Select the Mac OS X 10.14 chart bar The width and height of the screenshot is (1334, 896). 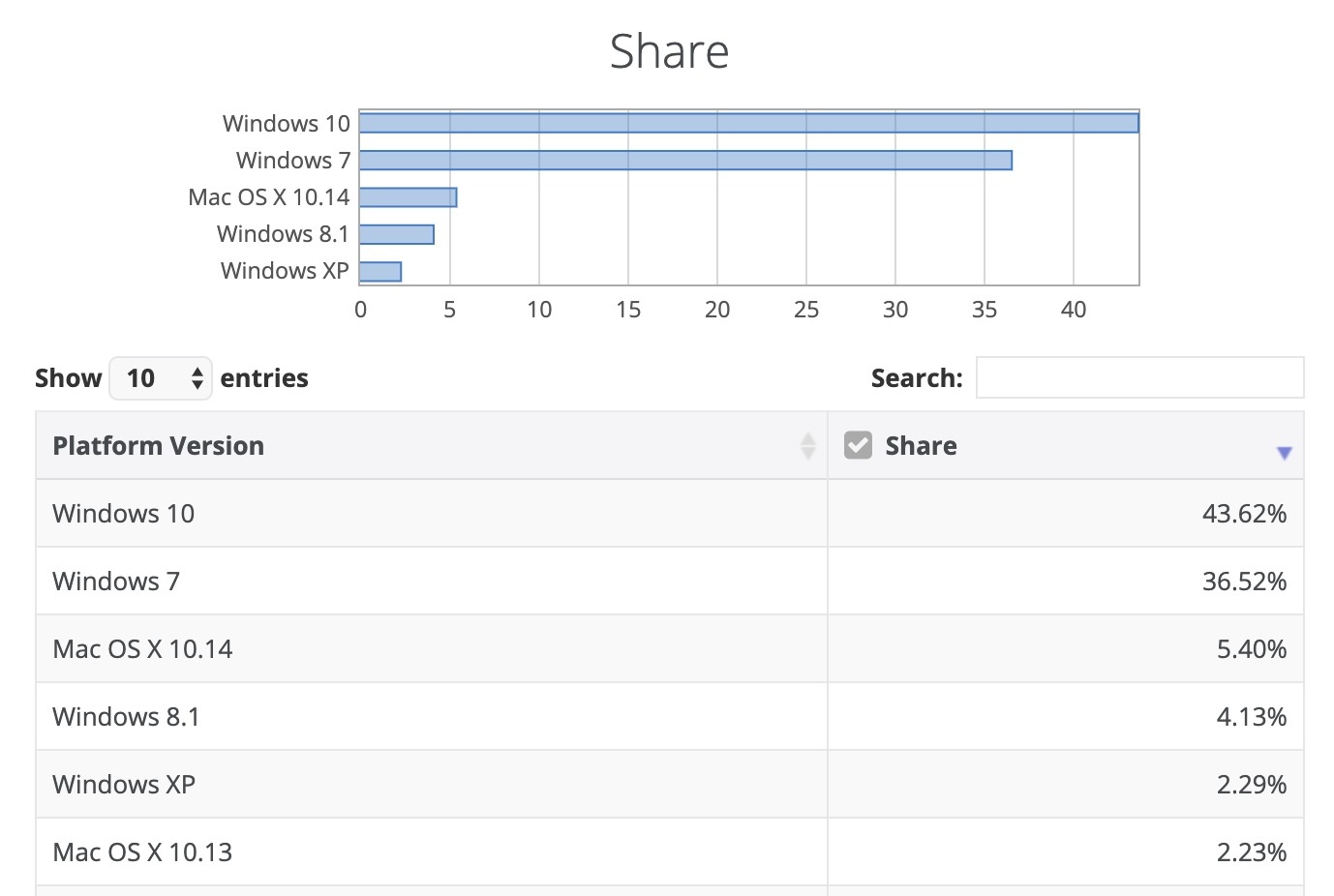pyautogui.click(x=408, y=197)
